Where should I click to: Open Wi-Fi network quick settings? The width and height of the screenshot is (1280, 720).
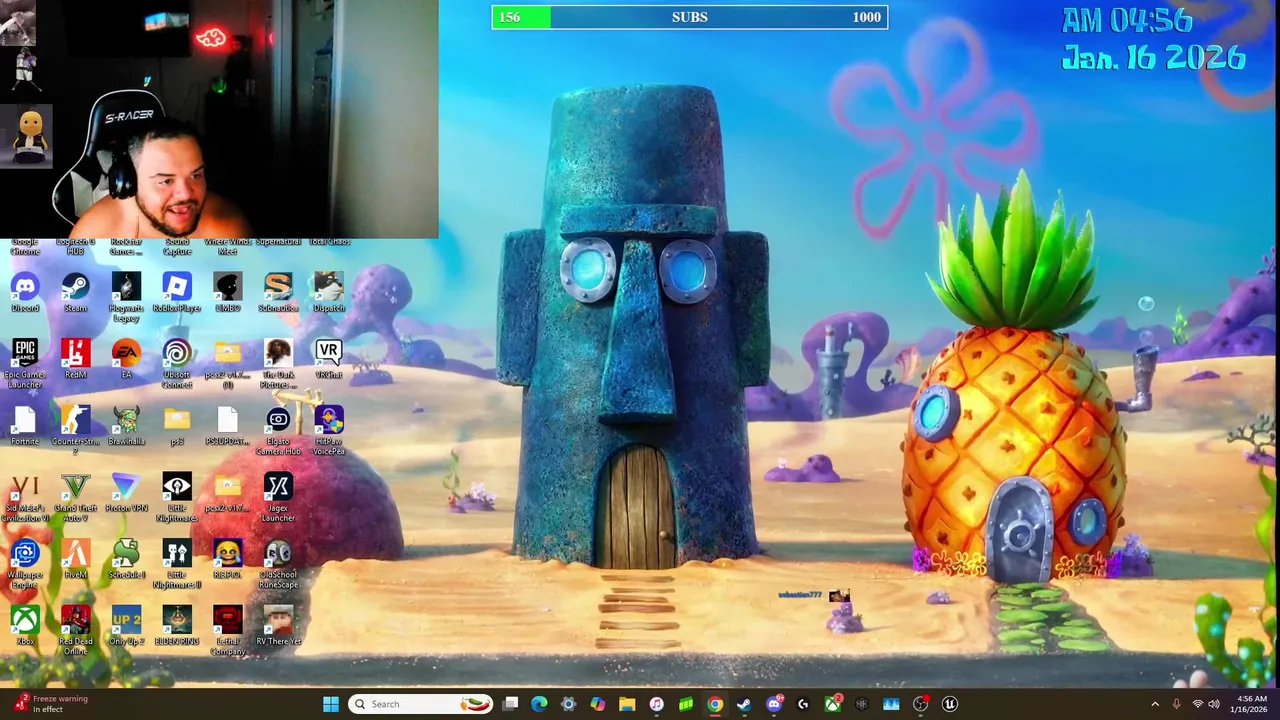(x=1197, y=704)
